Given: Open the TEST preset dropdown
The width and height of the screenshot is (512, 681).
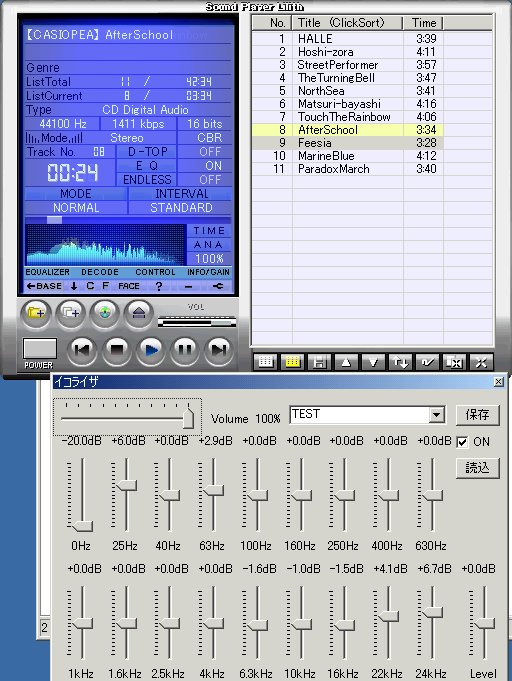Looking at the screenshot, I should pyautogui.click(x=436, y=415).
